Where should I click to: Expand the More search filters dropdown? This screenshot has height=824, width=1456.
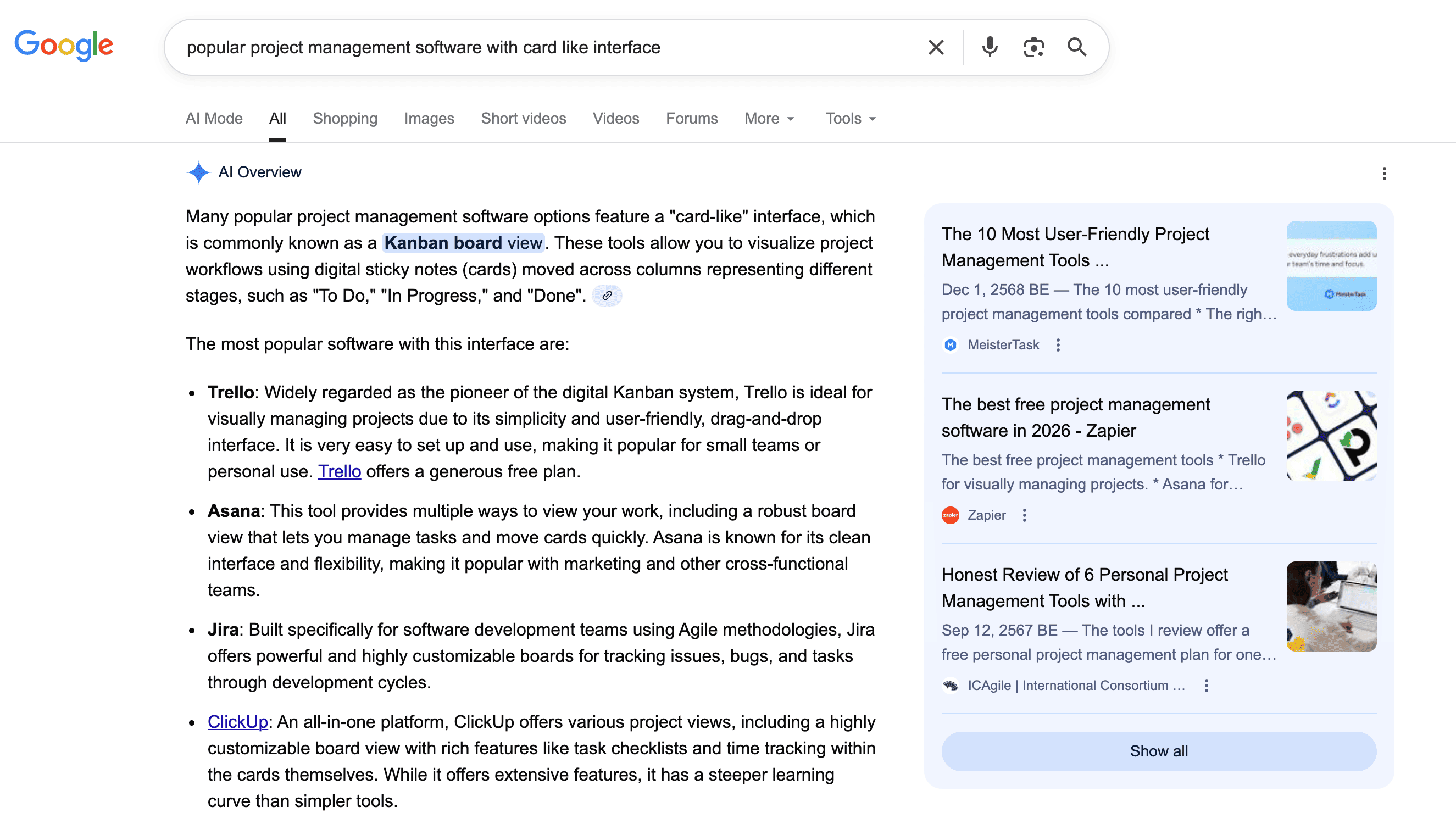769,119
